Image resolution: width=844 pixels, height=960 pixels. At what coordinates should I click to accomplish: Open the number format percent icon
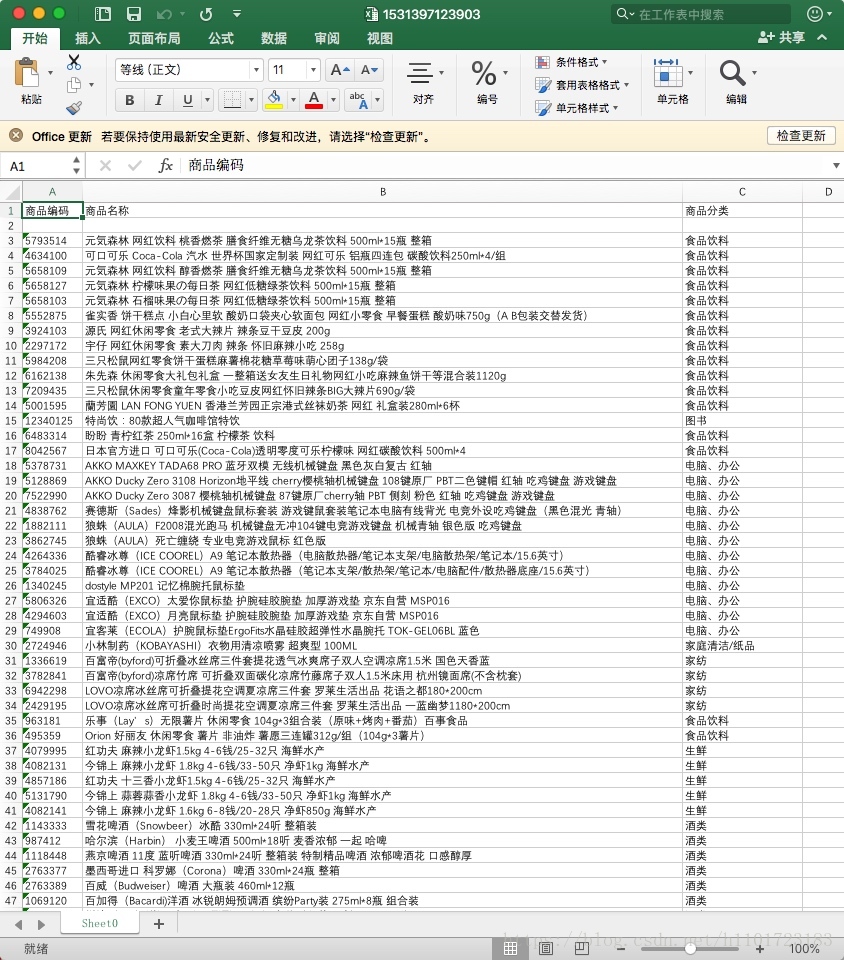pyautogui.click(x=484, y=73)
